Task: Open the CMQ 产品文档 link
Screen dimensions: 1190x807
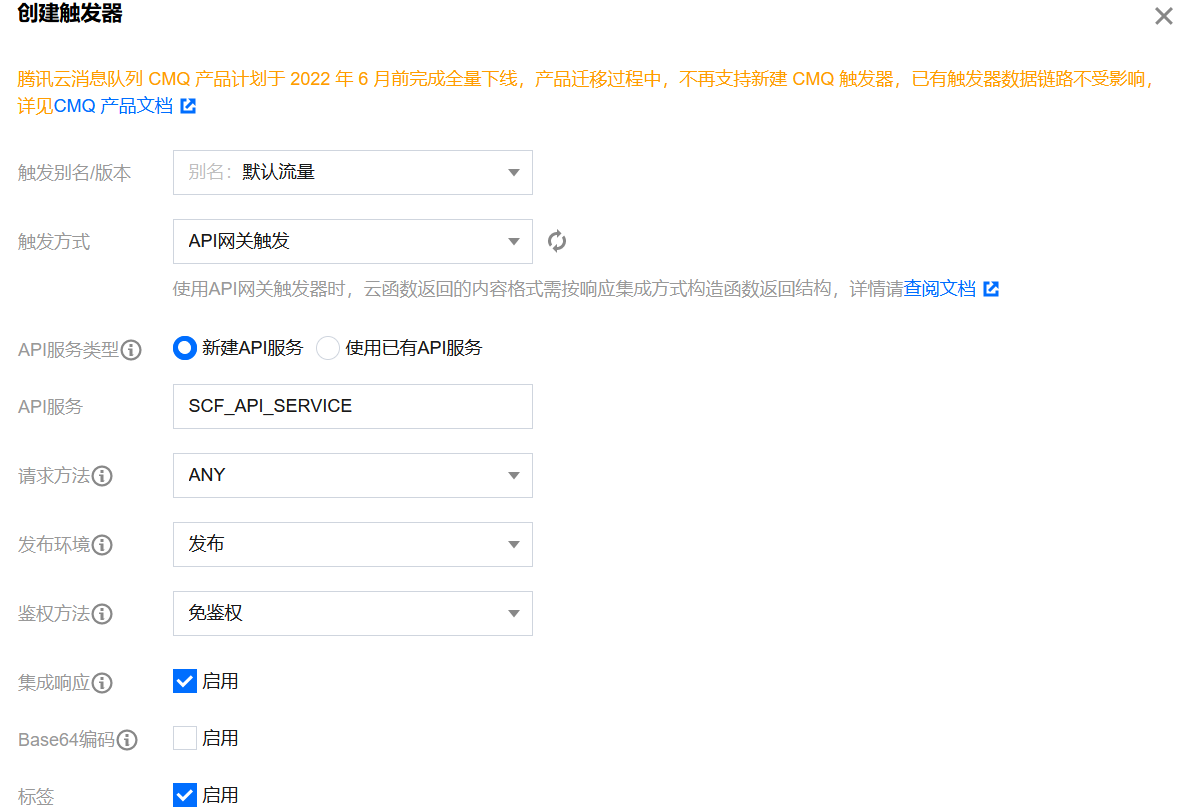Action: (x=113, y=106)
